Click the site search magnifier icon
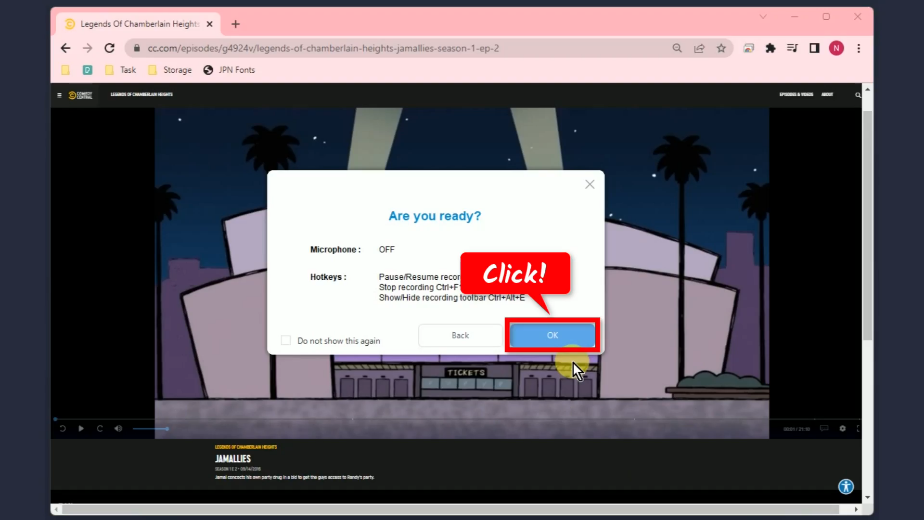The height and width of the screenshot is (520, 924). point(858,95)
